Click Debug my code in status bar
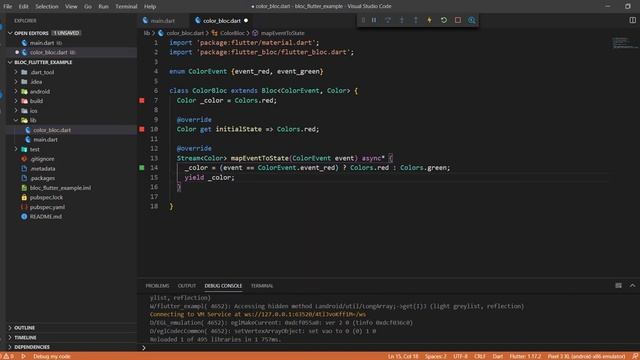 point(52,356)
